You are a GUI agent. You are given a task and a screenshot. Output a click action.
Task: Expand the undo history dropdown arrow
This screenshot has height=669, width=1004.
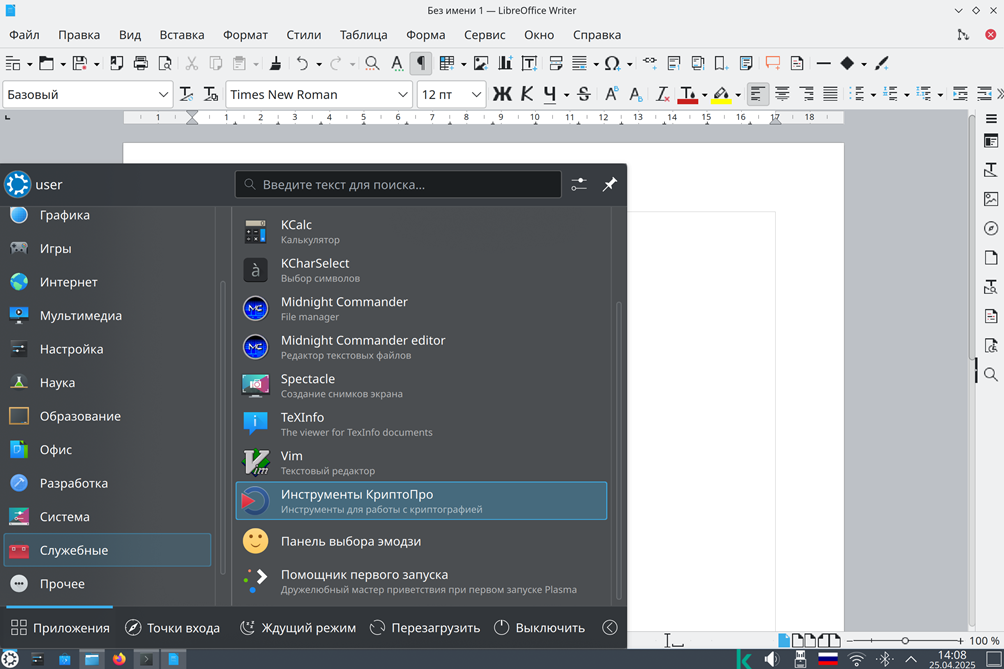pos(319,63)
